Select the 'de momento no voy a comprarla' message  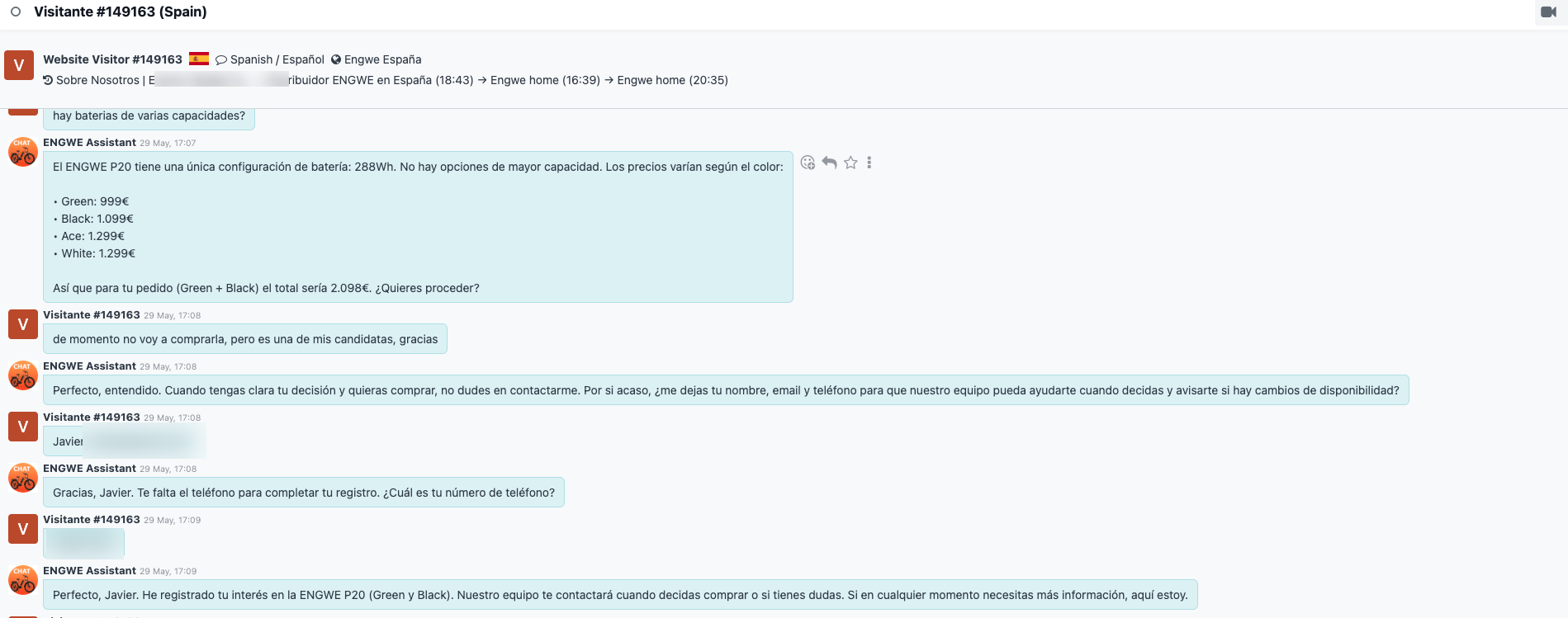click(x=245, y=339)
